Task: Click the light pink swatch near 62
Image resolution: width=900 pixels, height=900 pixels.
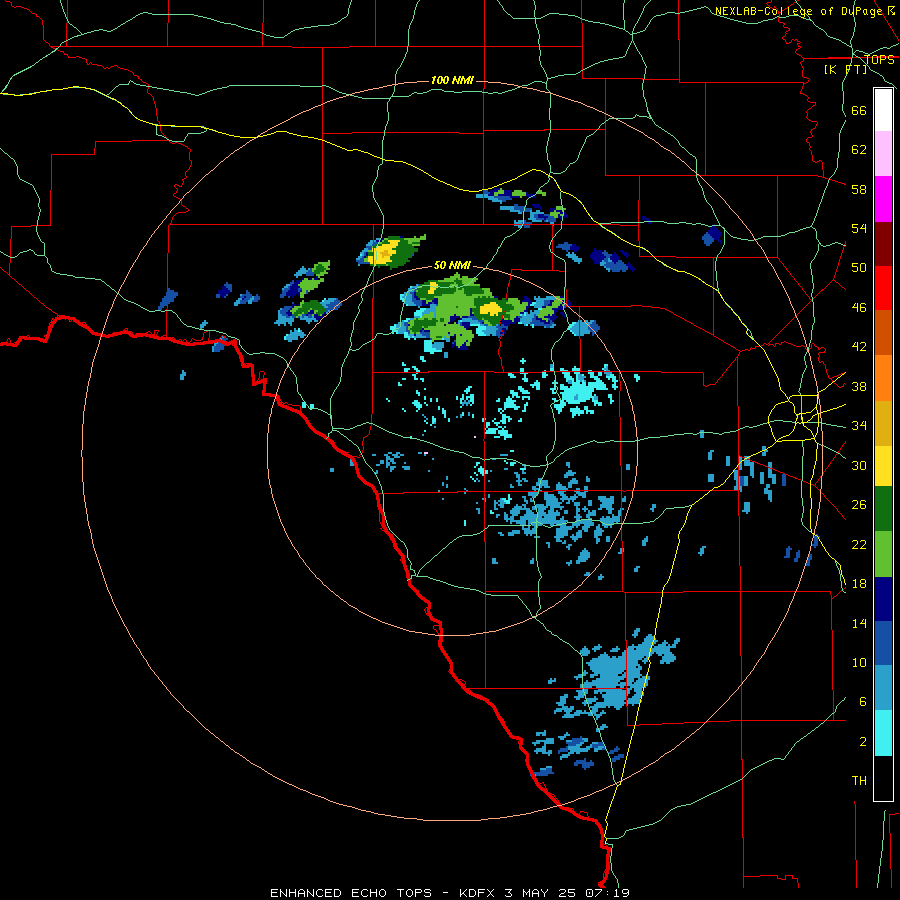Action: pos(883,153)
